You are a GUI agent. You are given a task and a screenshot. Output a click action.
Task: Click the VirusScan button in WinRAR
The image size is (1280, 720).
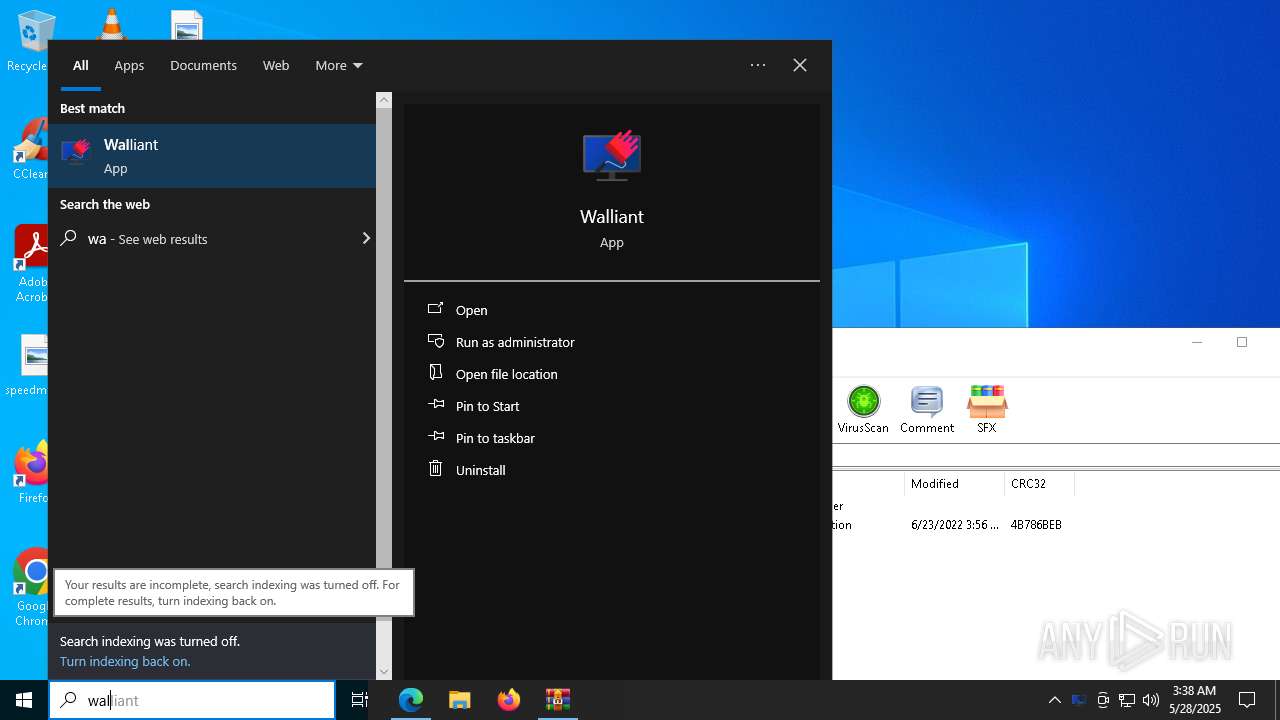(x=863, y=409)
